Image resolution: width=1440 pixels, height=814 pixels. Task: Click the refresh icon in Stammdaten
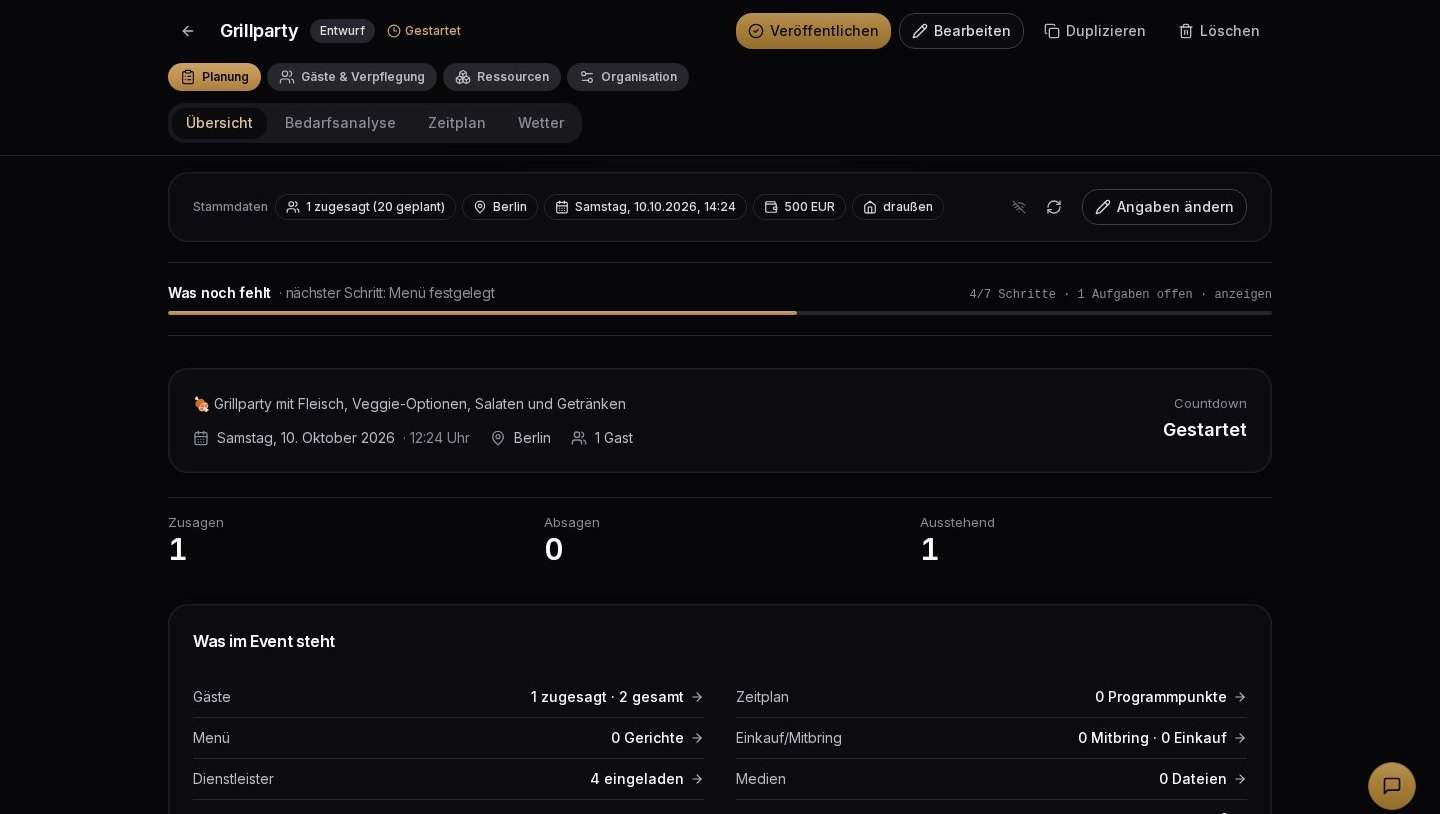(x=1054, y=207)
